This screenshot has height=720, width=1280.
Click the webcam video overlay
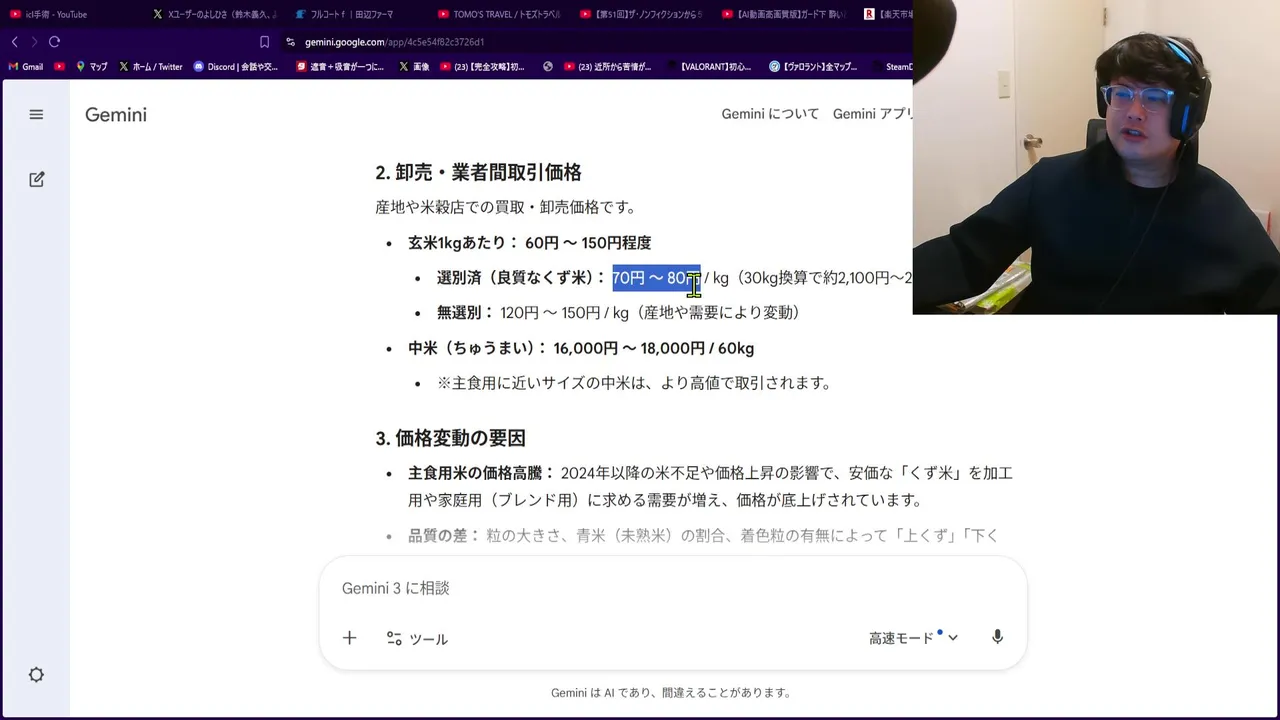(x=1096, y=157)
